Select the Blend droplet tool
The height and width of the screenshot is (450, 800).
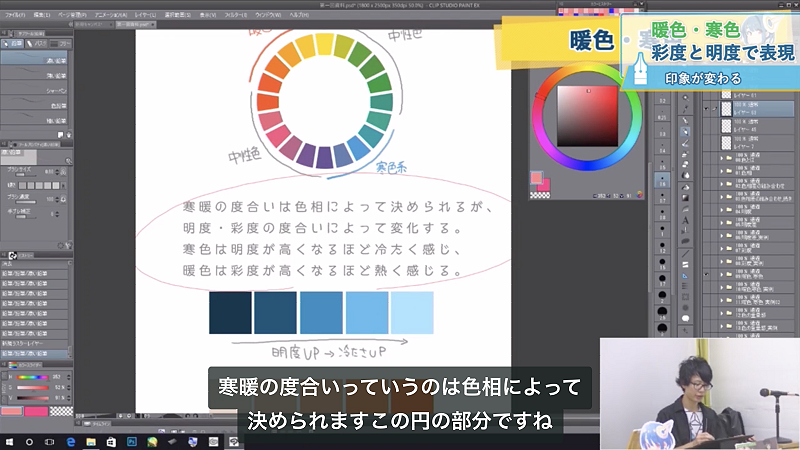tap(685, 176)
